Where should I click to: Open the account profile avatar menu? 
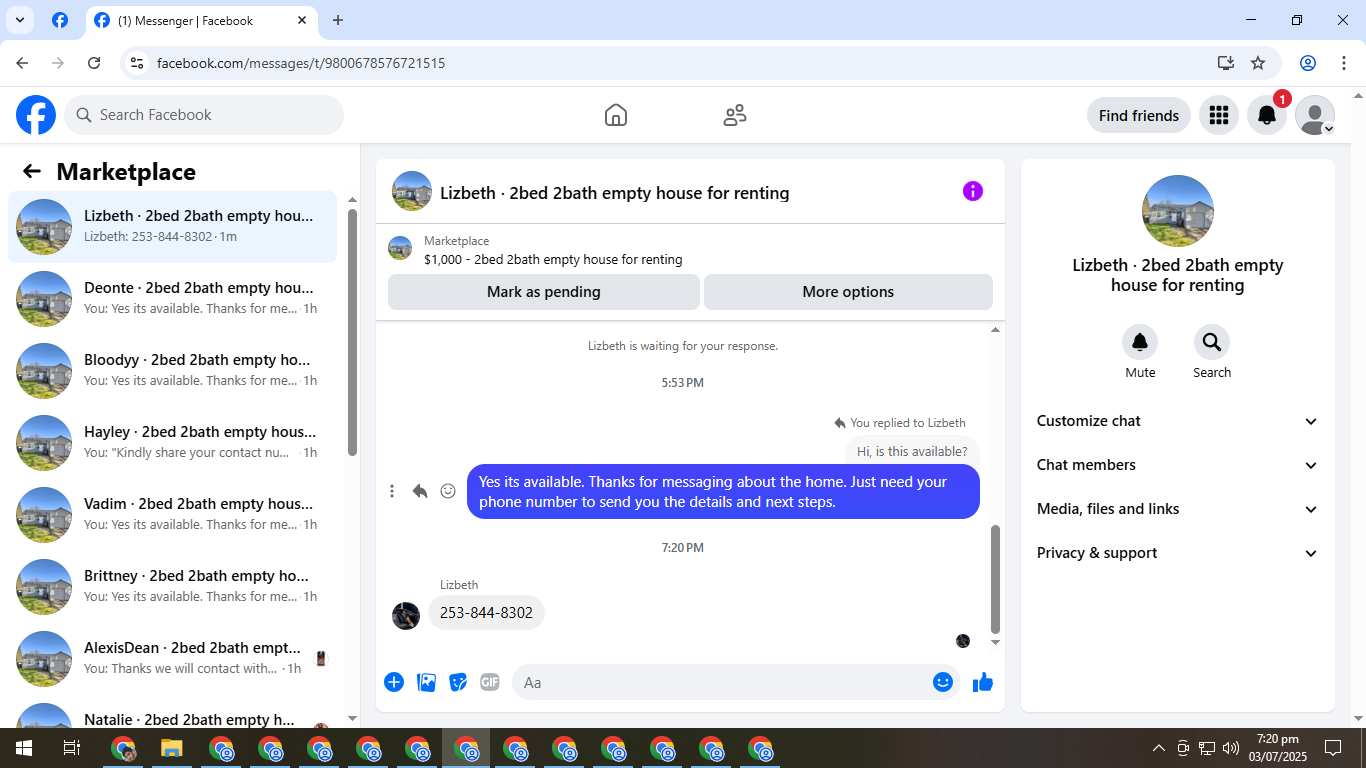click(1315, 115)
